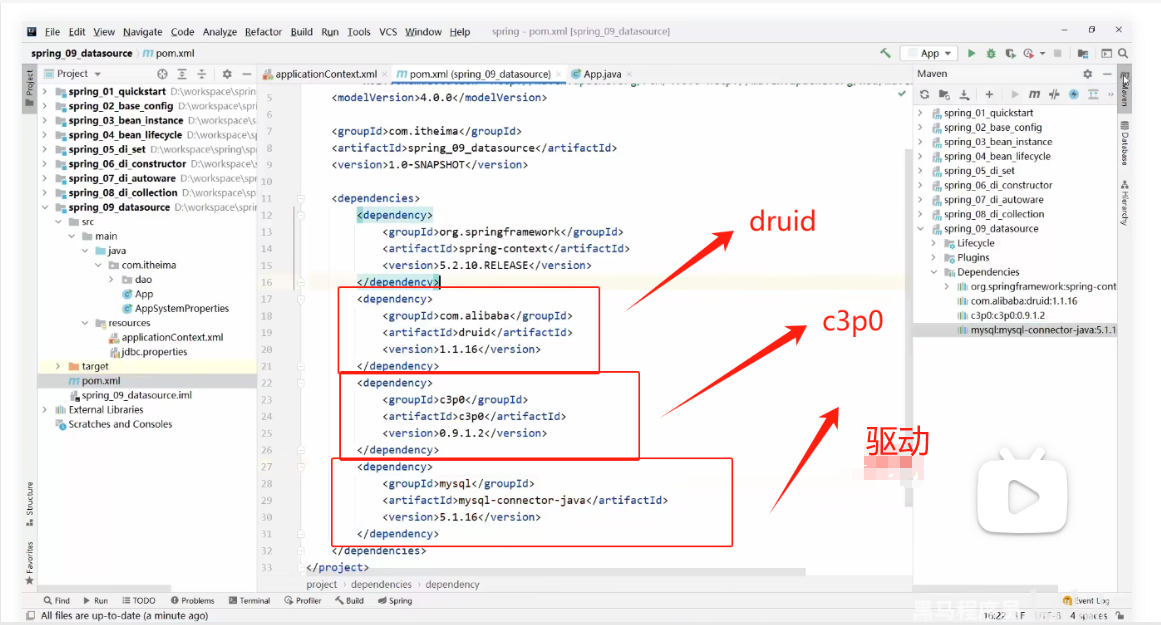Click the editor vertical scrollbar
Viewport: 1161px width, 625px height.
909,327
